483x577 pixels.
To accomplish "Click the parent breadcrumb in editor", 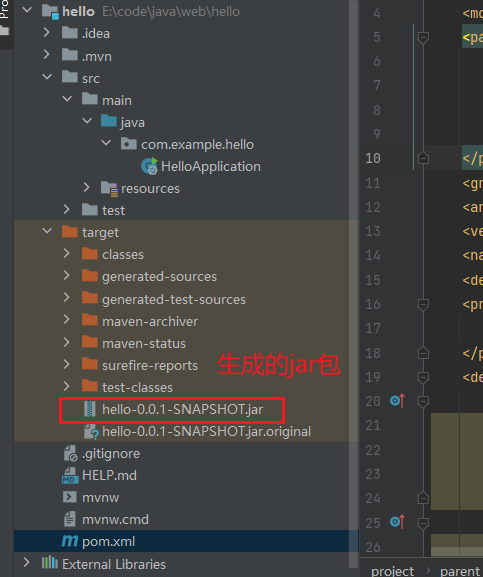I will pyautogui.click(x=461, y=571).
